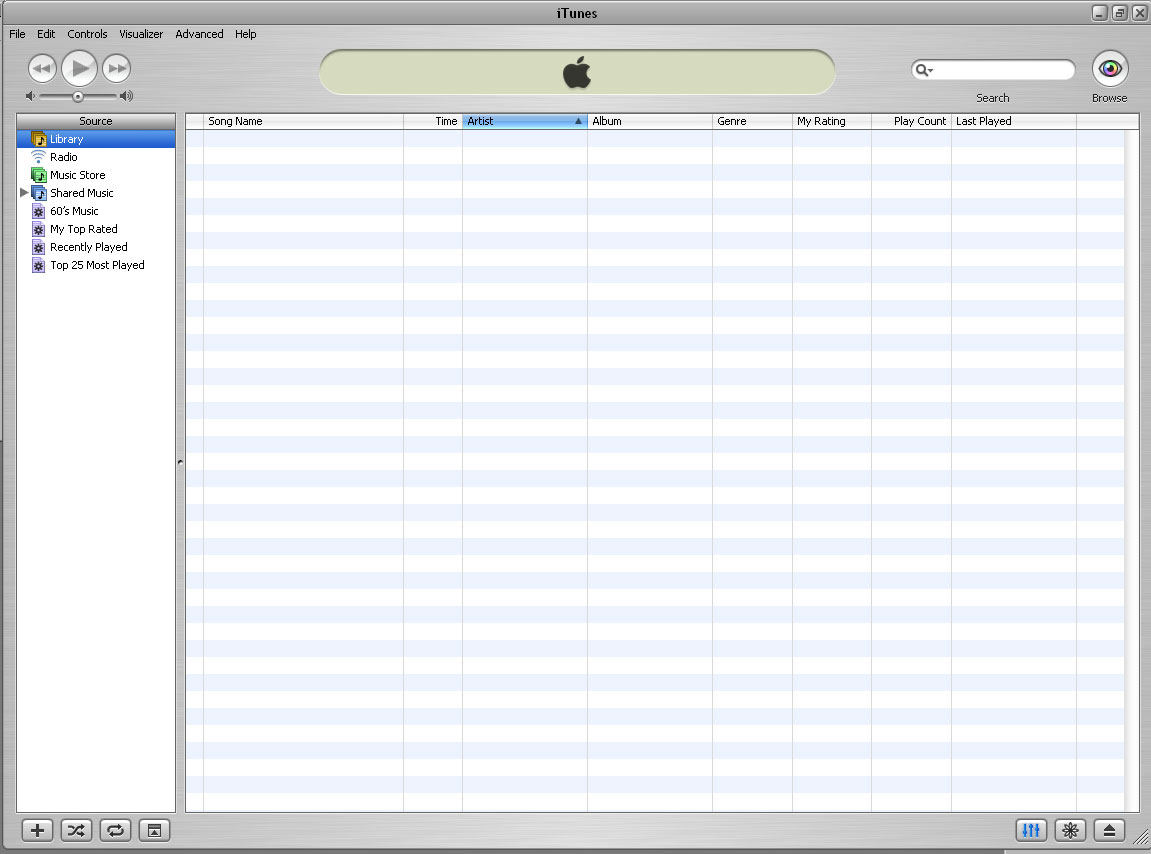Click the My Top Rated gear icon
Image resolution: width=1151 pixels, height=854 pixels.
click(39, 229)
